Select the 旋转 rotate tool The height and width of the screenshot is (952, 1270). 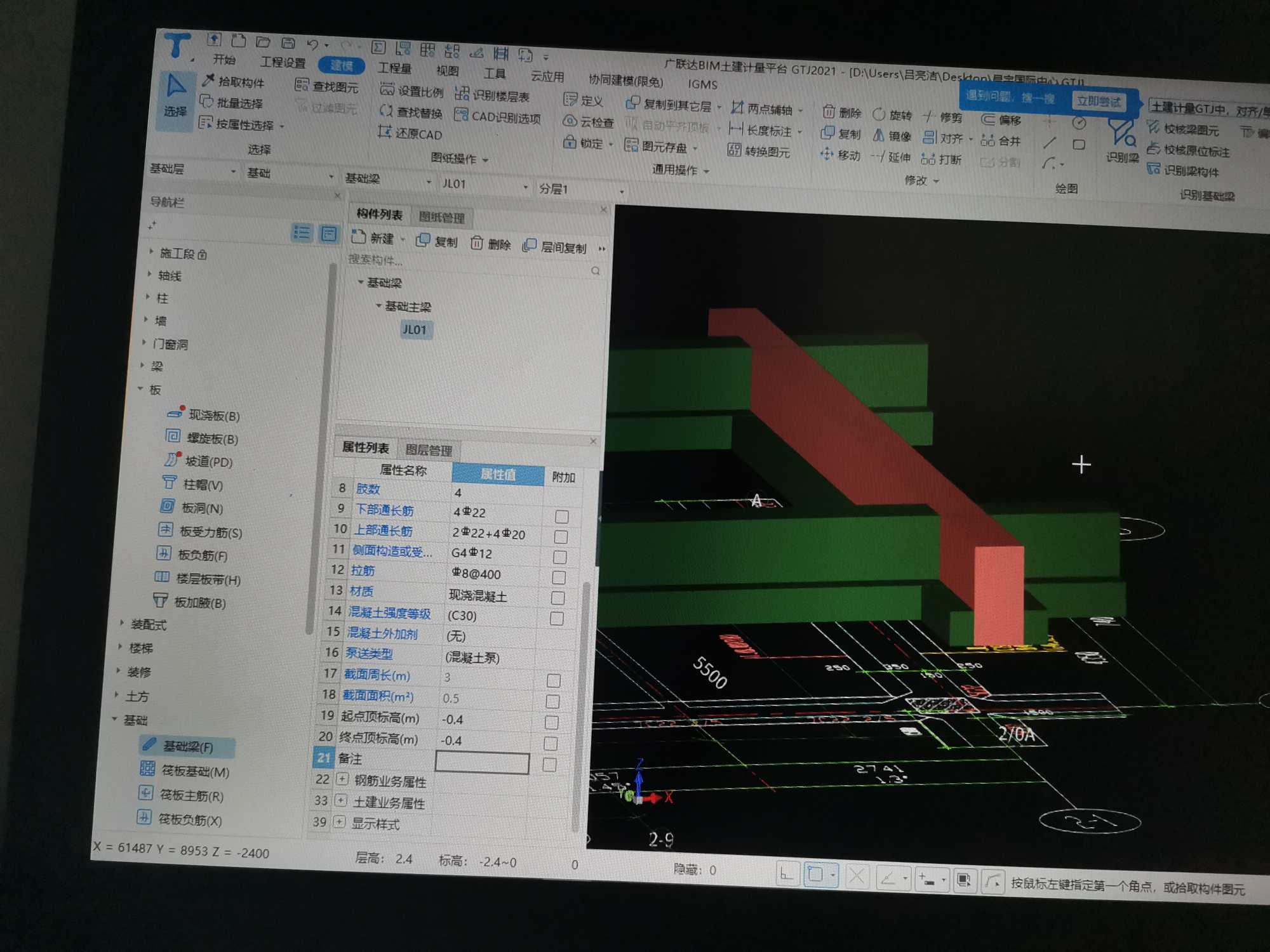point(892,115)
